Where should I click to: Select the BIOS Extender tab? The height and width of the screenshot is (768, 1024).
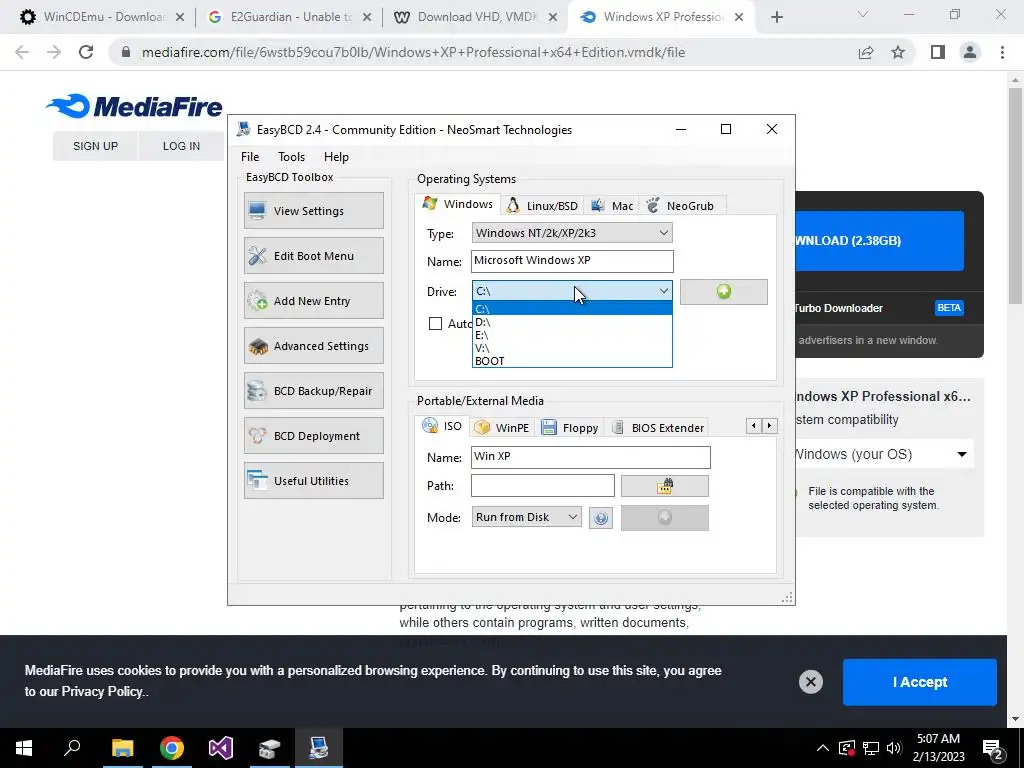pyautogui.click(x=658, y=428)
